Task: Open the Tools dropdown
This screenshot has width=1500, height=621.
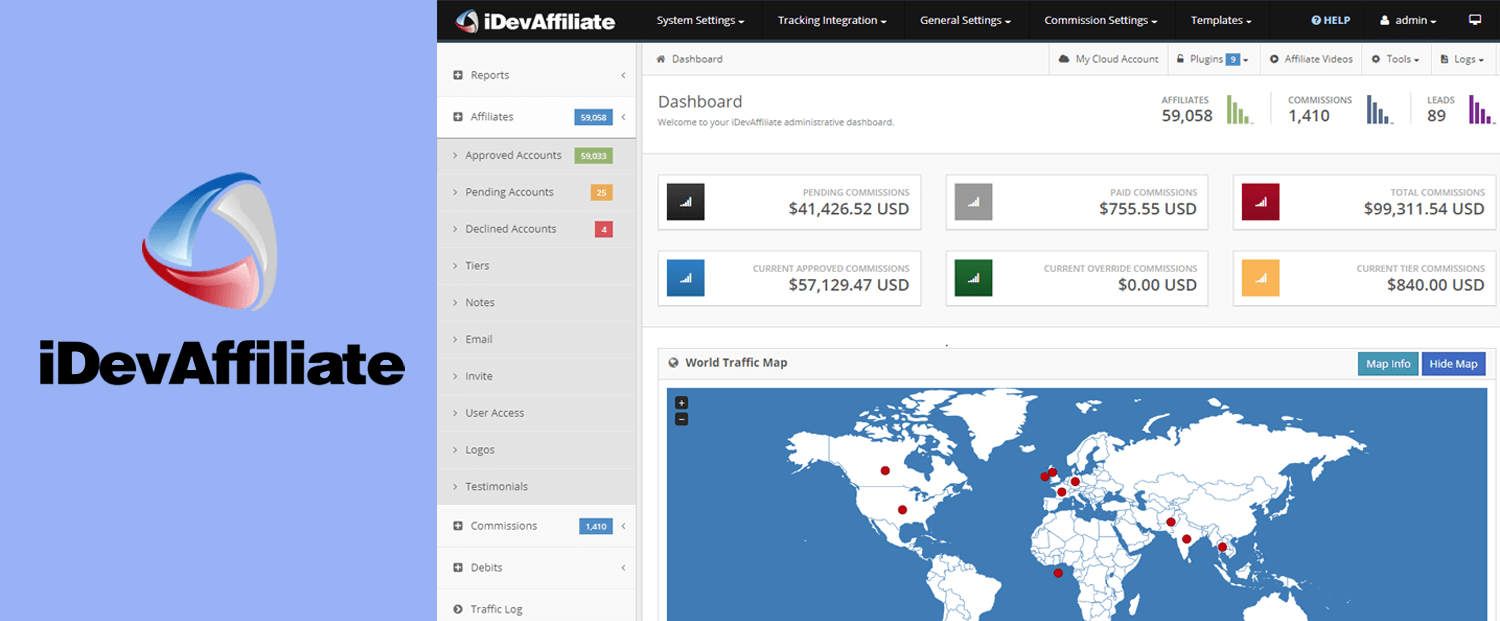Action: pyautogui.click(x=1397, y=59)
